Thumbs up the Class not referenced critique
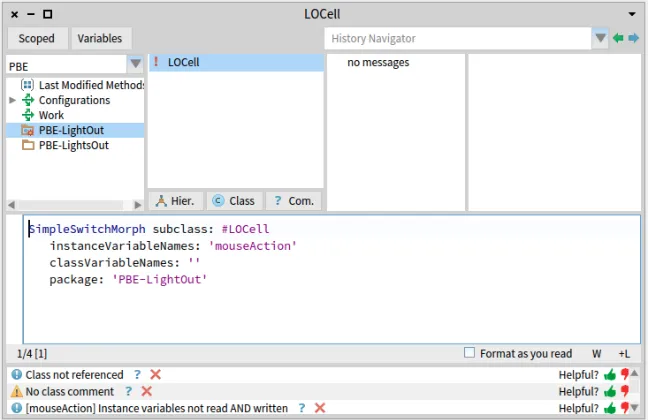This screenshot has width=648, height=420. coord(610,375)
